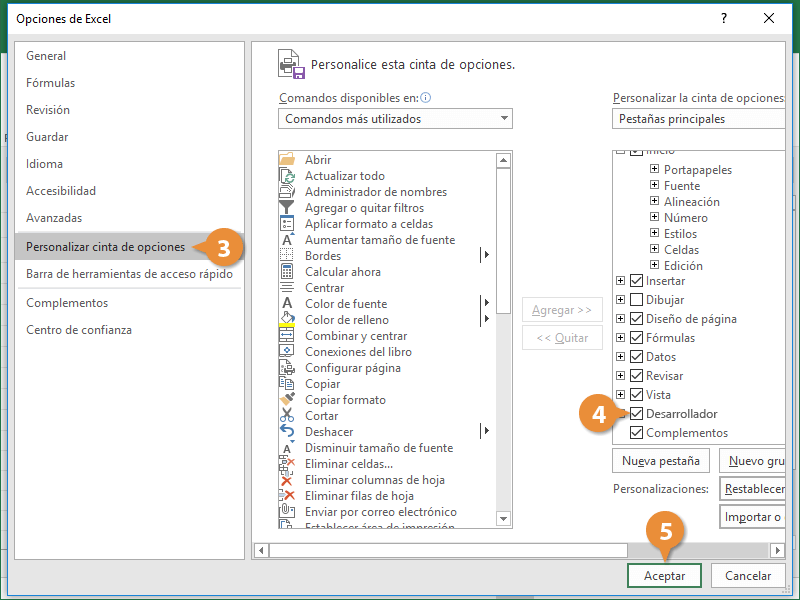The image size is (800, 600).
Task: Click the Combinar y centrar icon
Action: [287, 335]
